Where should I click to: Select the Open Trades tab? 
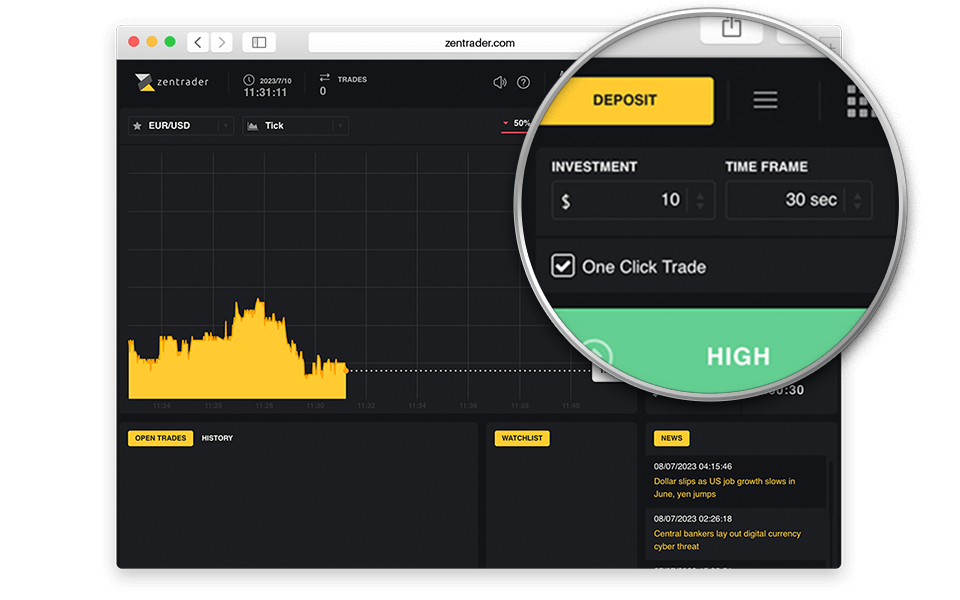click(x=160, y=438)
